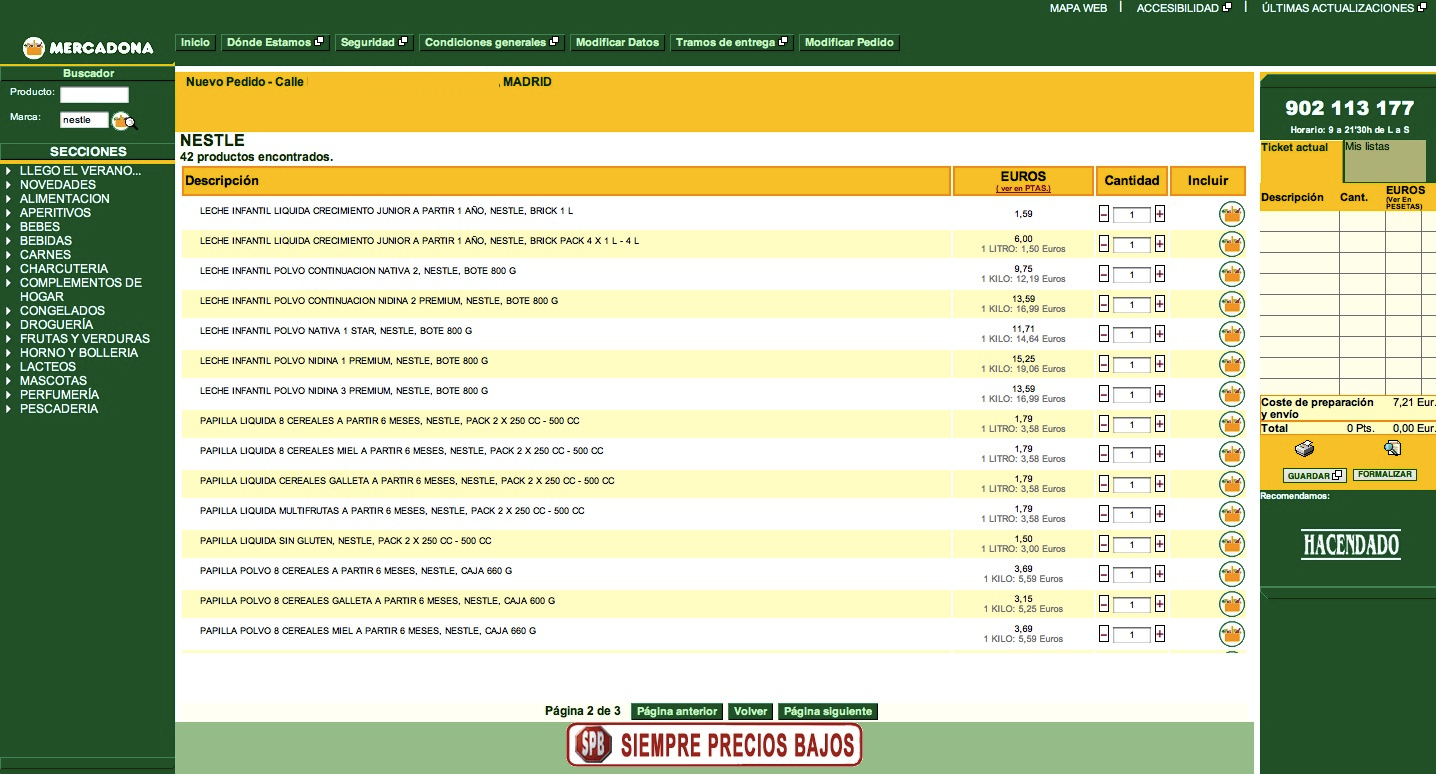
Task: Open the PESCADERIA section
Action: (59, 409)
